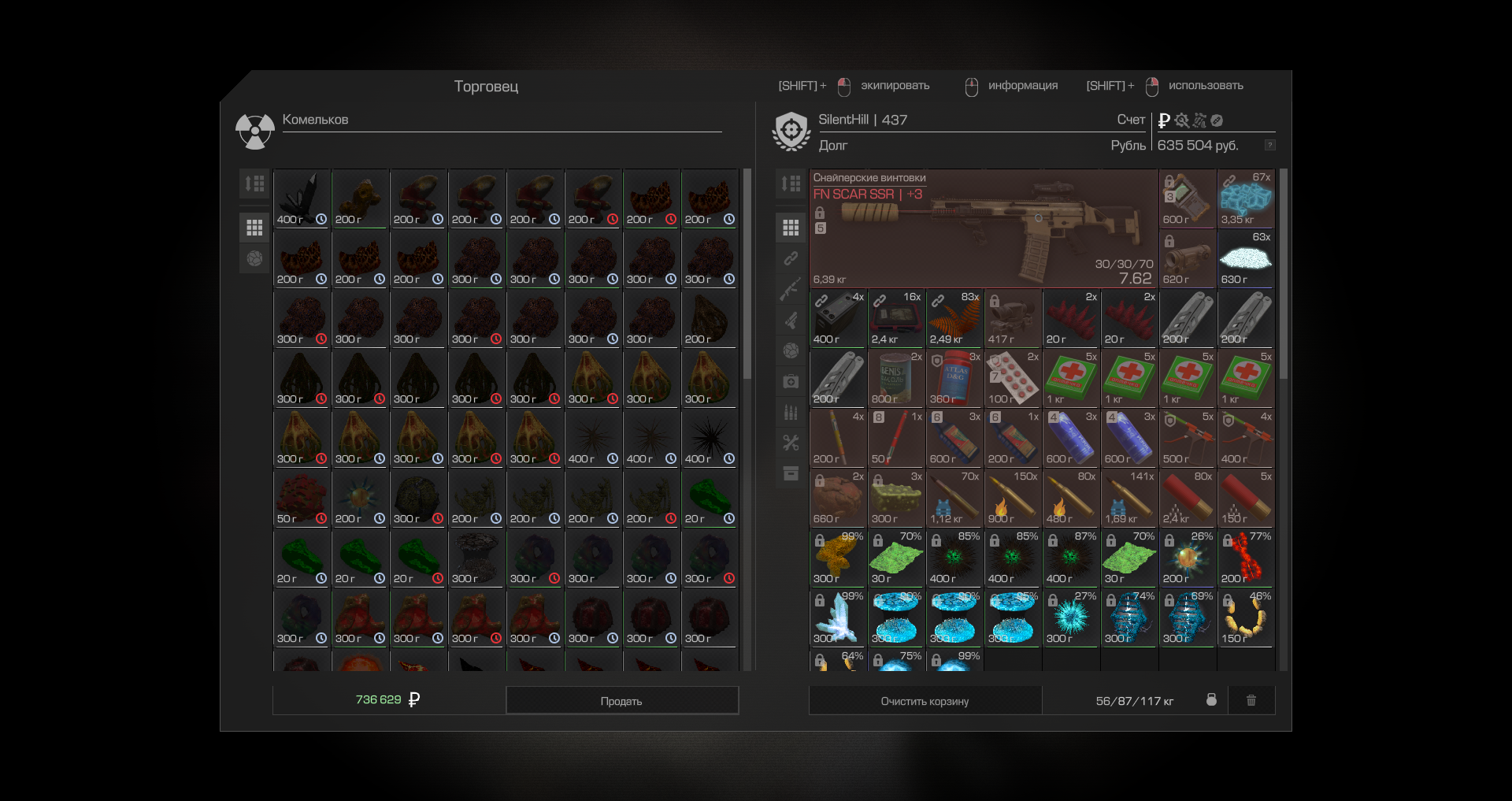Show all trader items grid filter
Image resolution: width=1512 pixels, height=801 pixels.
click(x=254, y=228)
